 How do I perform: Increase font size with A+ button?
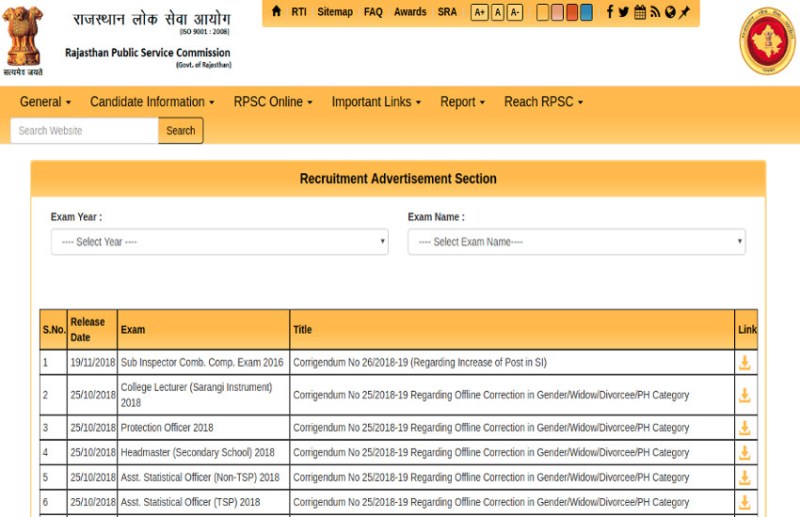point(479,12)
